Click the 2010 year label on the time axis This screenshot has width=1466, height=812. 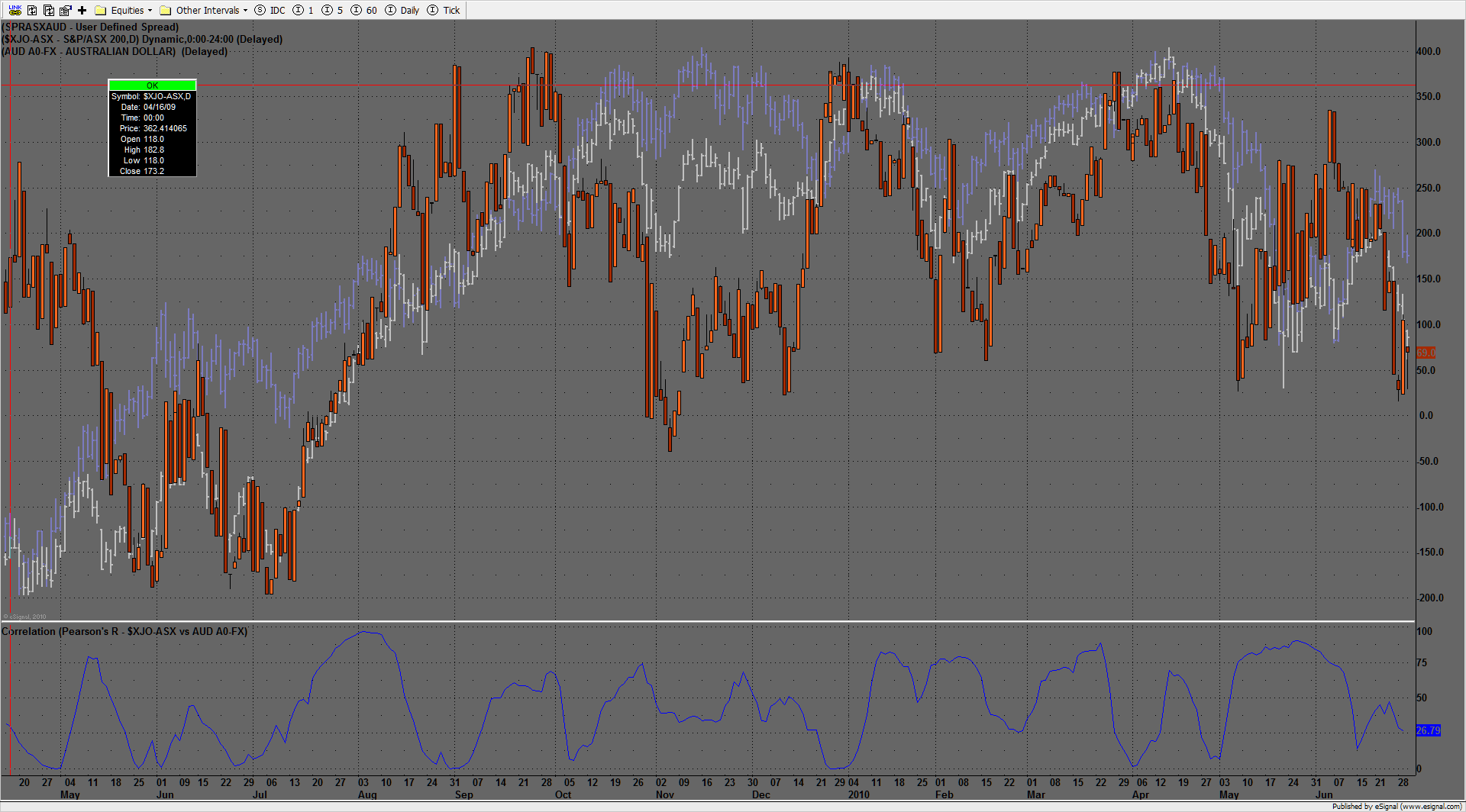pos(859,794)
